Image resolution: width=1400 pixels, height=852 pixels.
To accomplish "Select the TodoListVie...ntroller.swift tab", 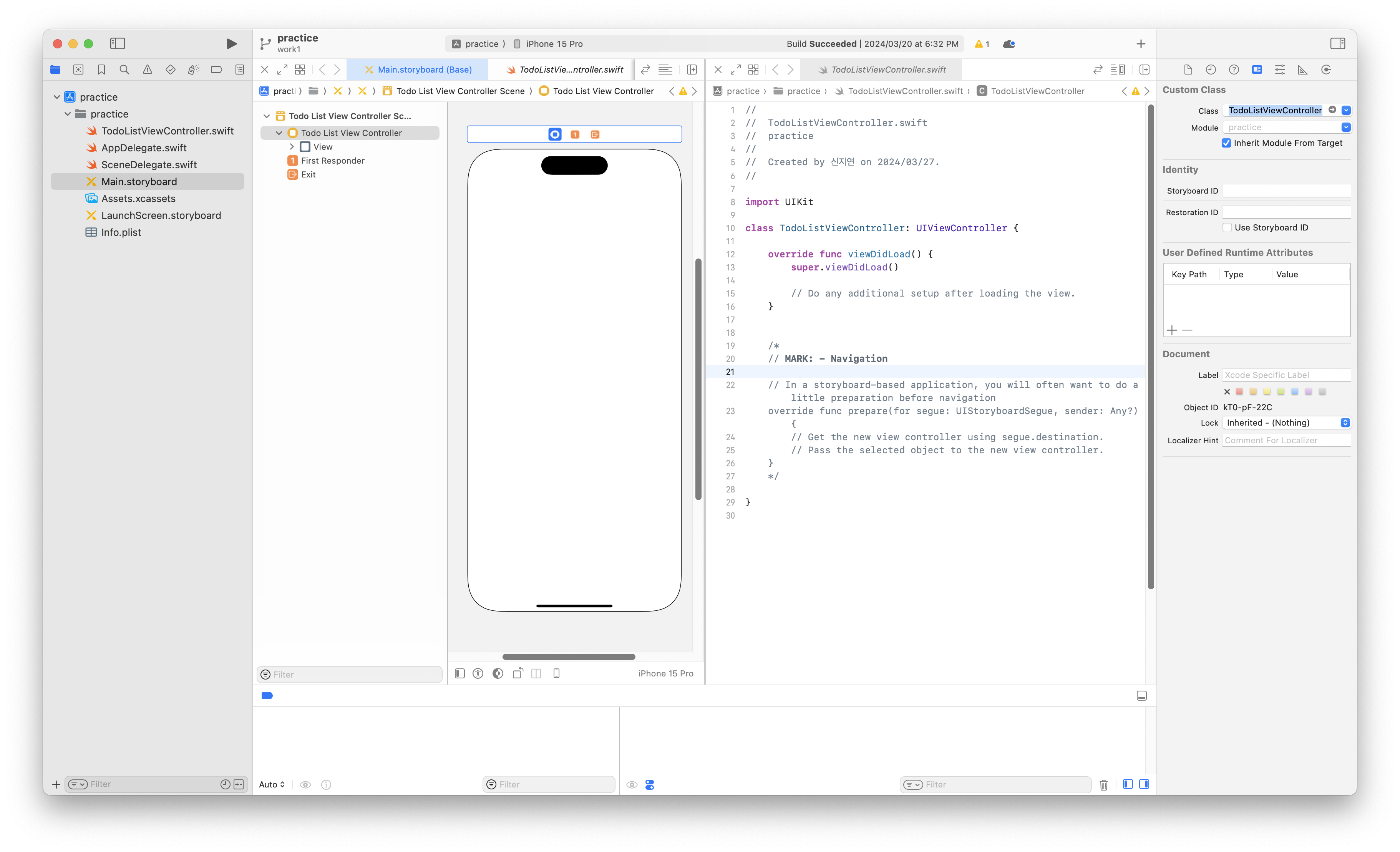I will (565, 69).
